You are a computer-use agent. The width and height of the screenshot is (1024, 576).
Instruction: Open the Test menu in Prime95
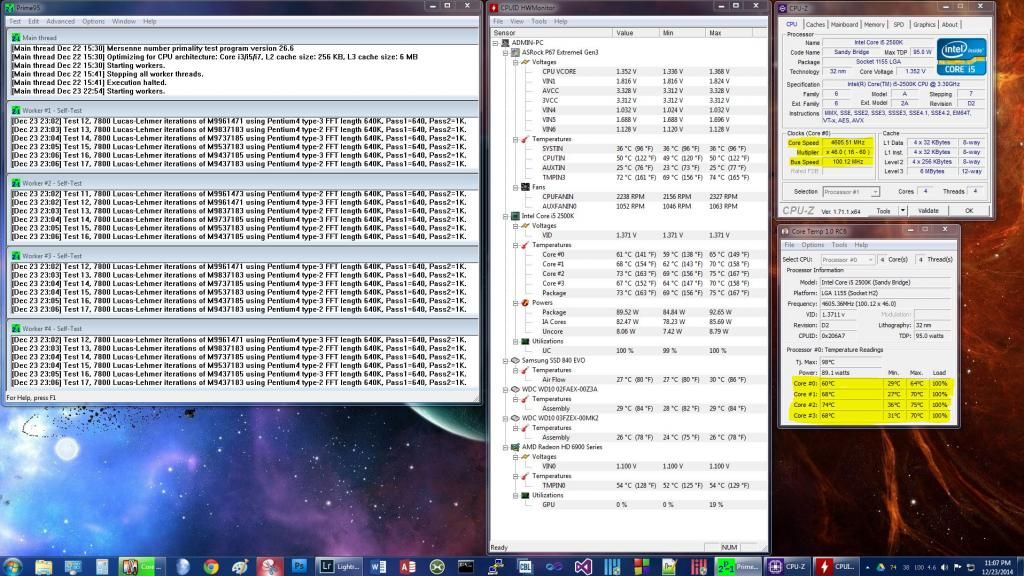[15, 22]
